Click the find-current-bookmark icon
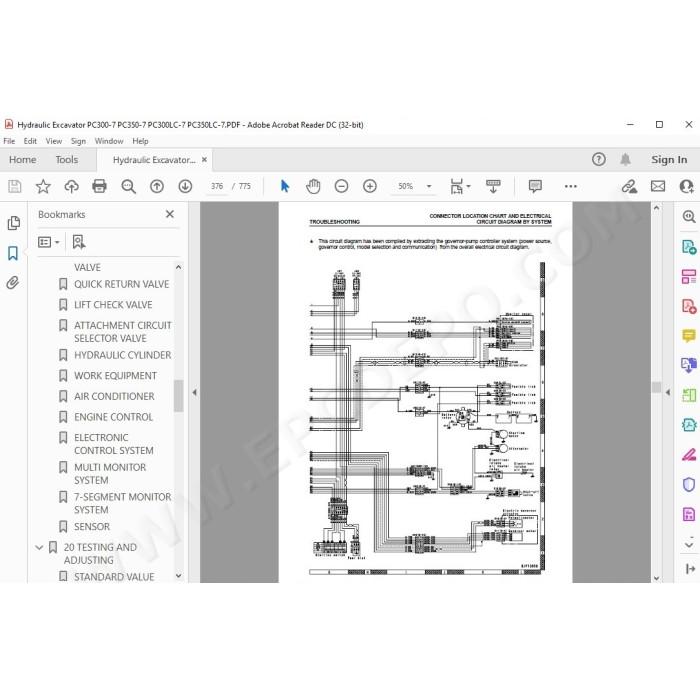The image size is (700, 700). [x=79, y=242]
